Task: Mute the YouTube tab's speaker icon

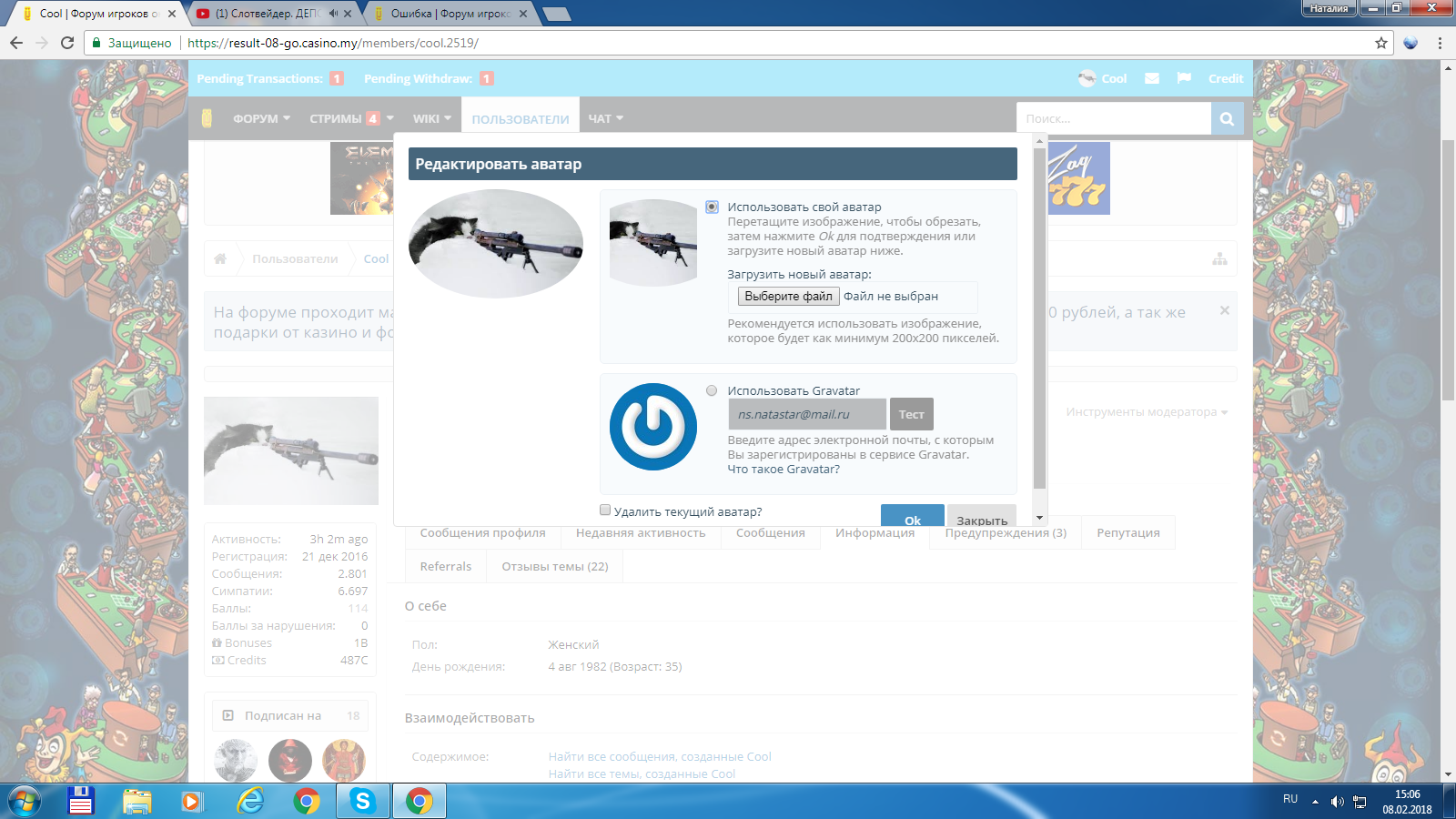Action: point(333,14)
